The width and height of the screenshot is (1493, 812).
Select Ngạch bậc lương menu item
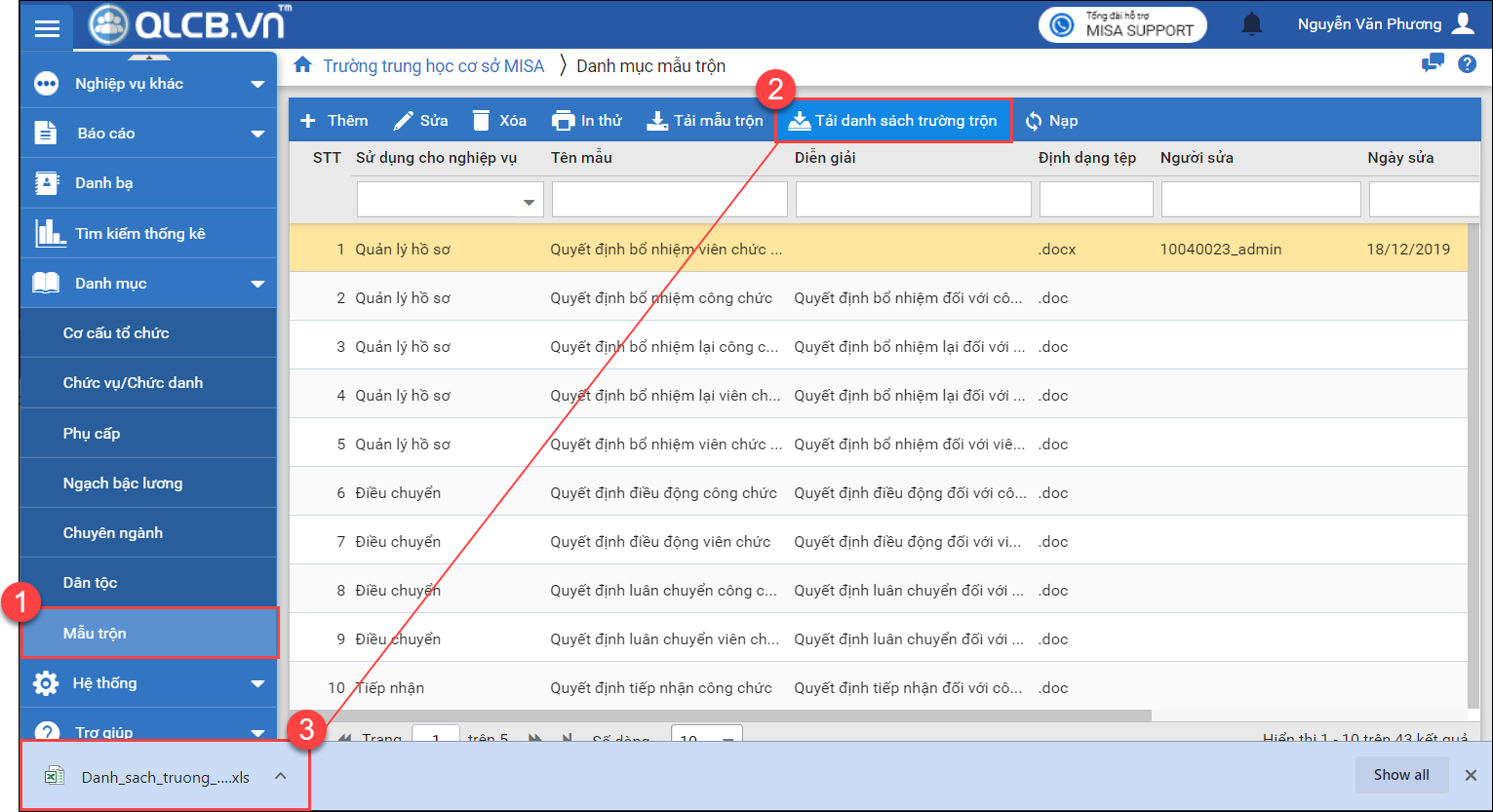pyautogui.click(x=123, y=483)
